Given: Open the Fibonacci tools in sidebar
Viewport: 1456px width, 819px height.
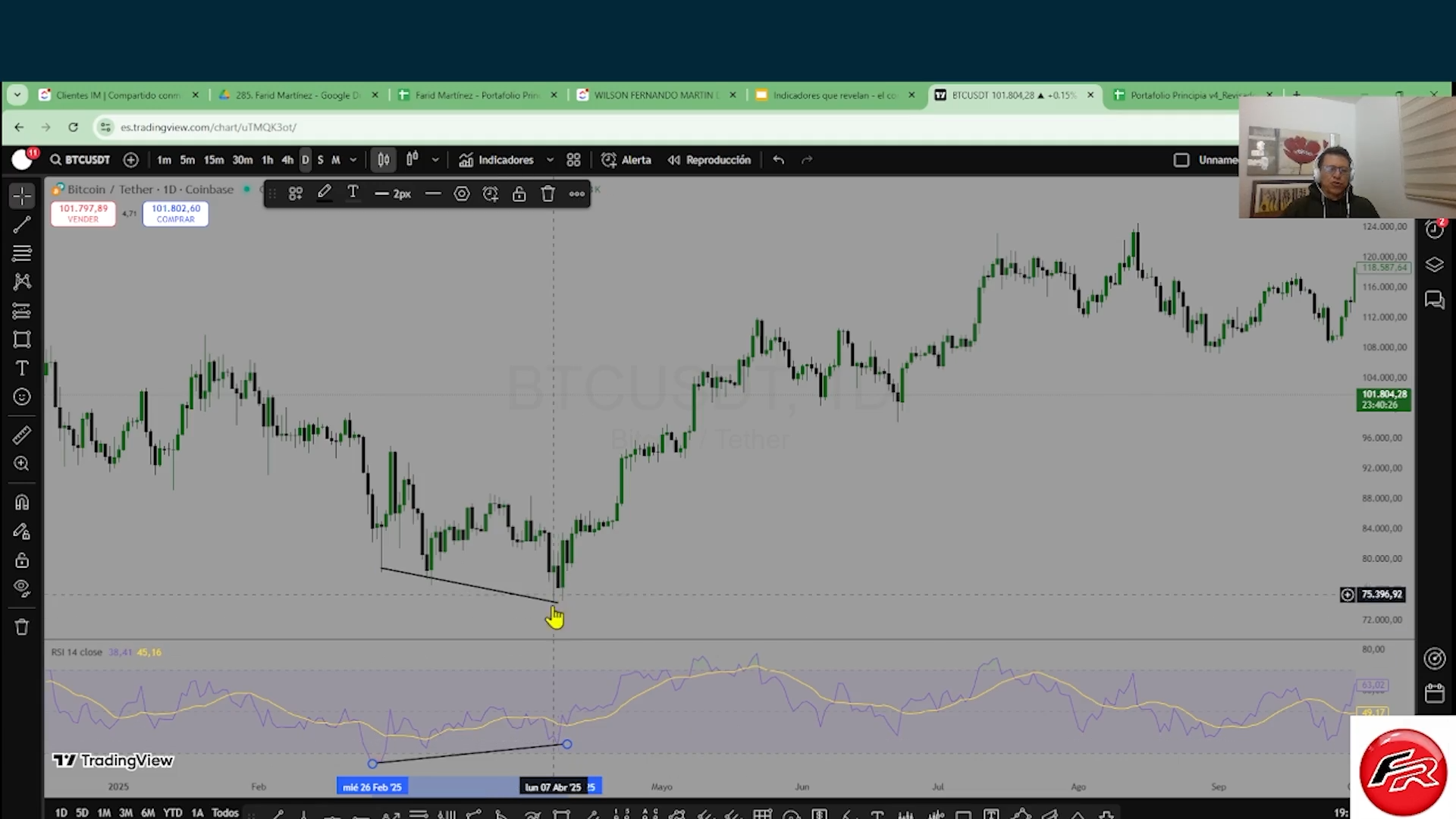Looking at the screenshot, I should click(x=22, y=253).
